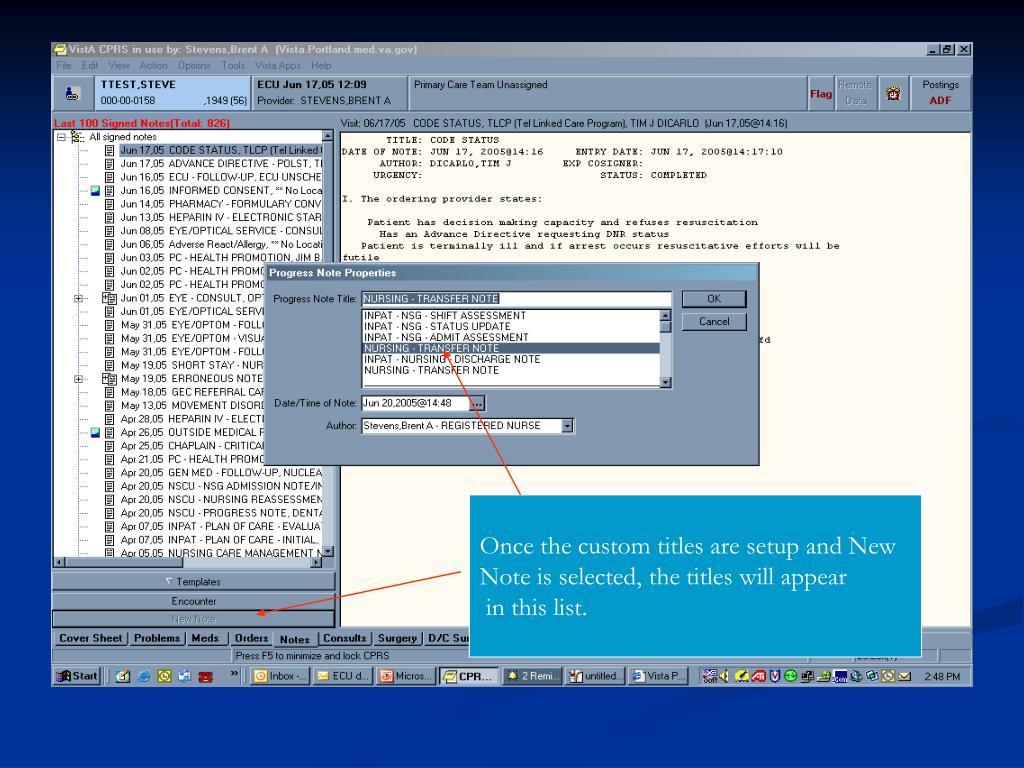Click stacked-notes icon of May 19,05 ERRONEOUS NOTE
1024x768 pixels.
[109, 379]
